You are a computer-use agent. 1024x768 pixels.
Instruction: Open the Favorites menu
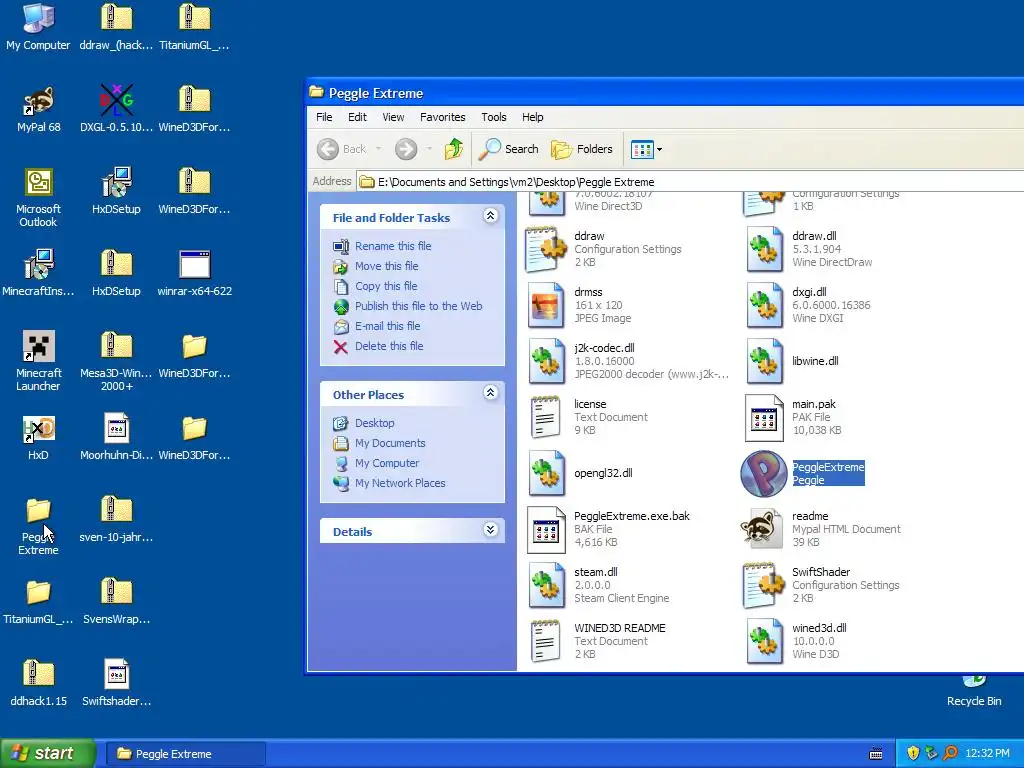point(443,117)
